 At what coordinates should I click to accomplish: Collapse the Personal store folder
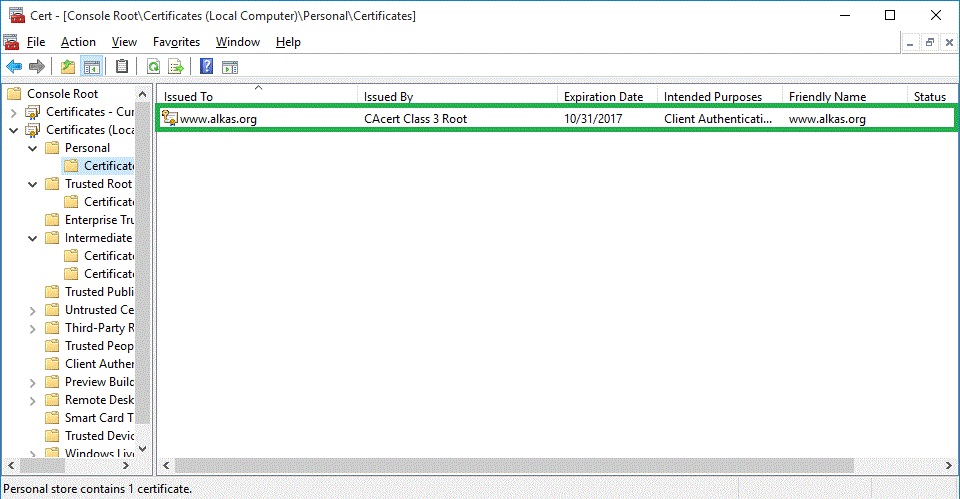(x=33, y=148)
